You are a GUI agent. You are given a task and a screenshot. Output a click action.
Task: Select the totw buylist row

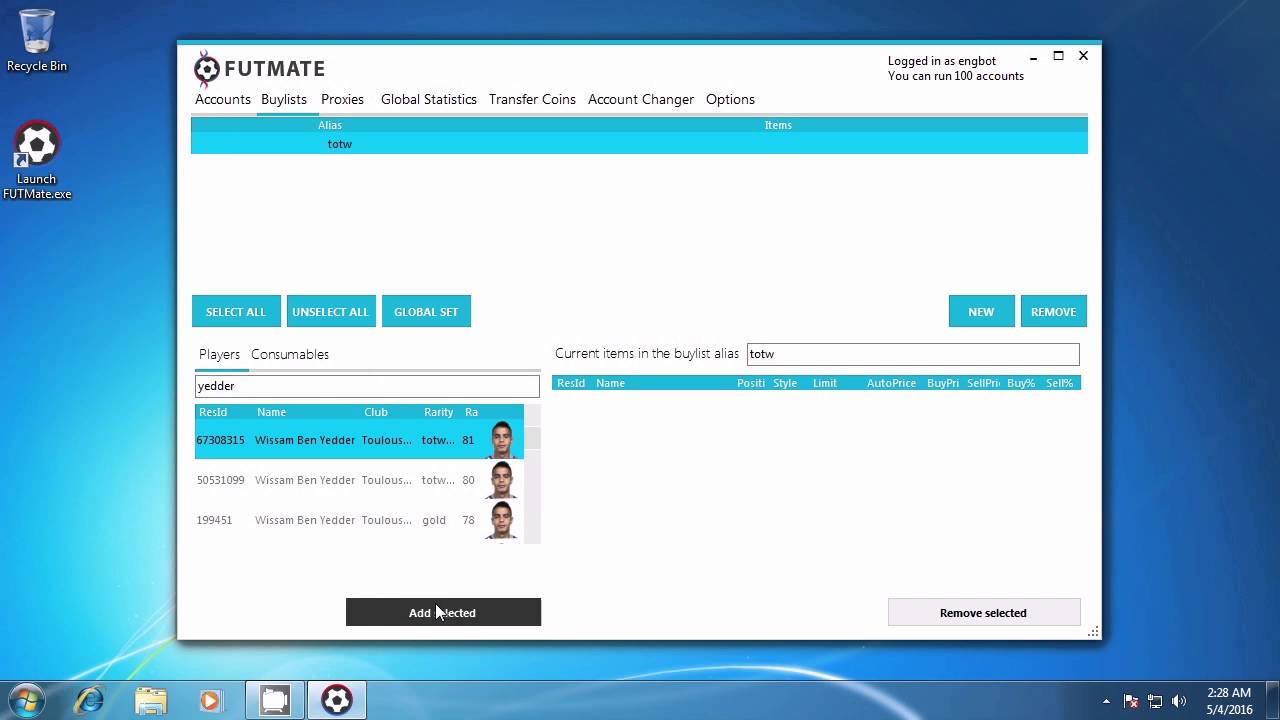(639, 144)
